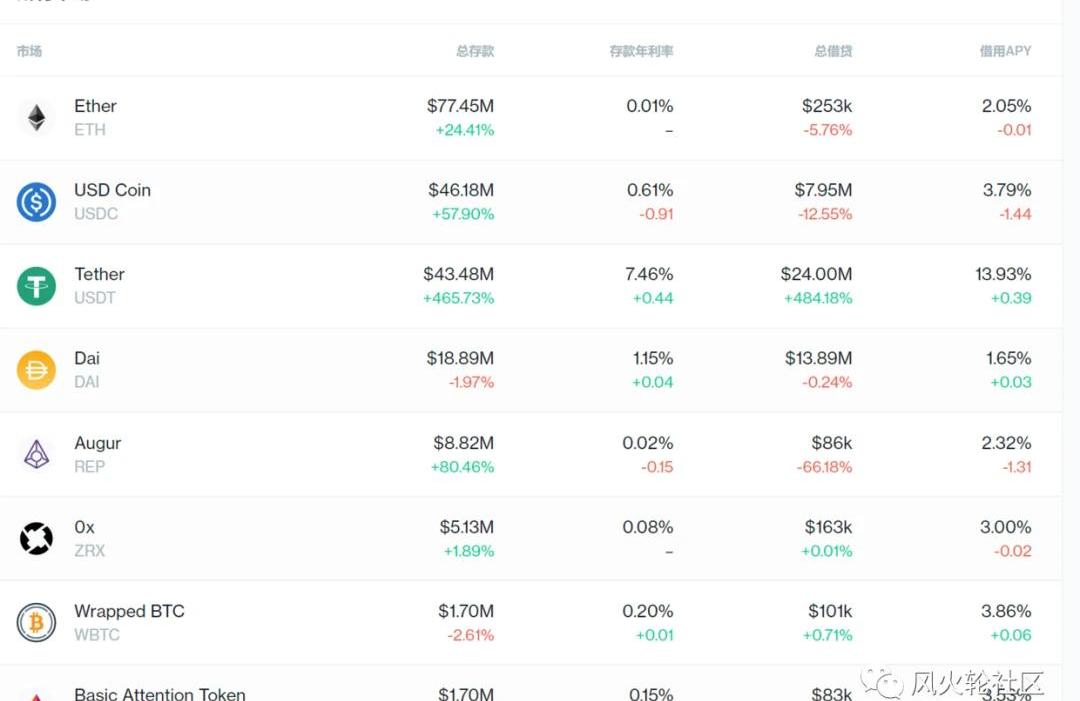Click the 借用APY column header
The image size is (1080, 701).
(1005, 51)
